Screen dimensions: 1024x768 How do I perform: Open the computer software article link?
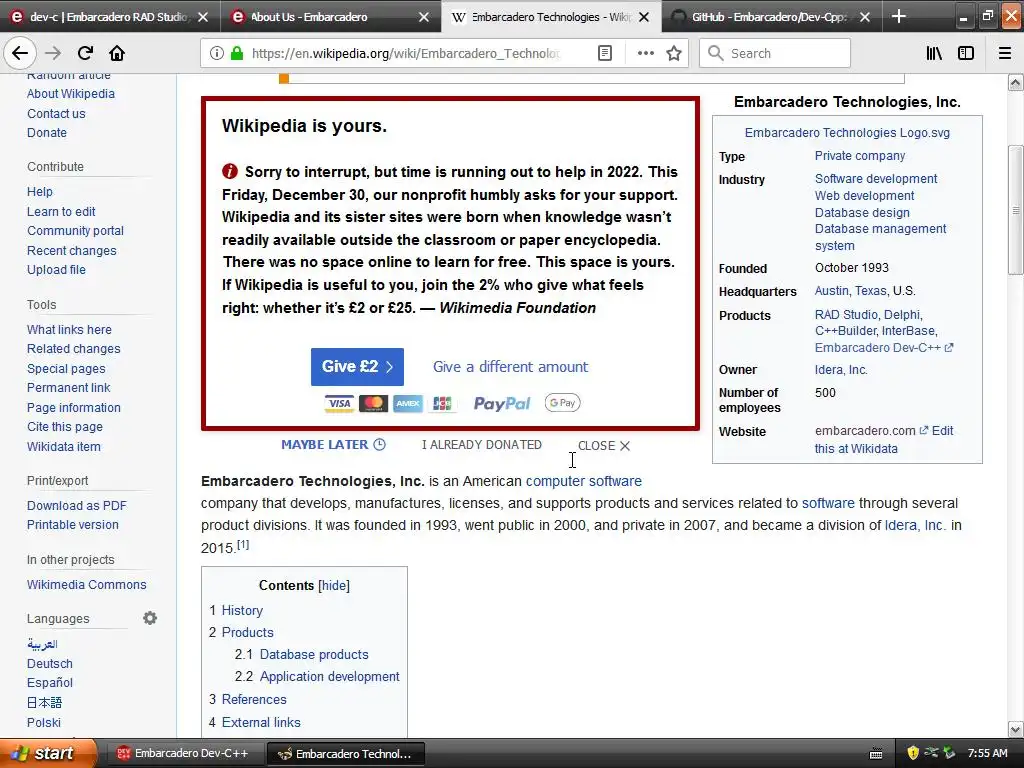pos(583,481)
